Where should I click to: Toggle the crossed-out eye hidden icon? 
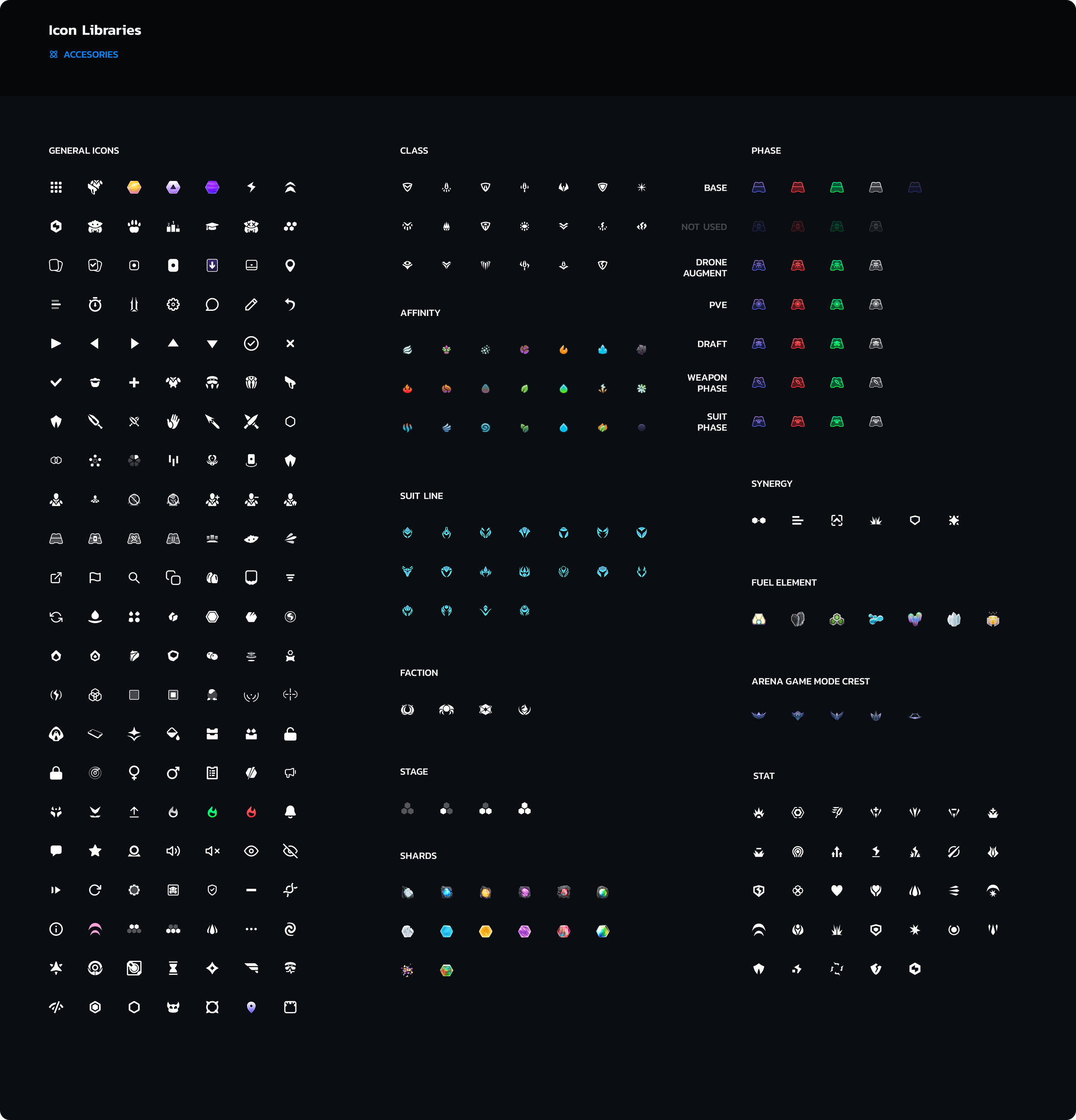[290, 851]
